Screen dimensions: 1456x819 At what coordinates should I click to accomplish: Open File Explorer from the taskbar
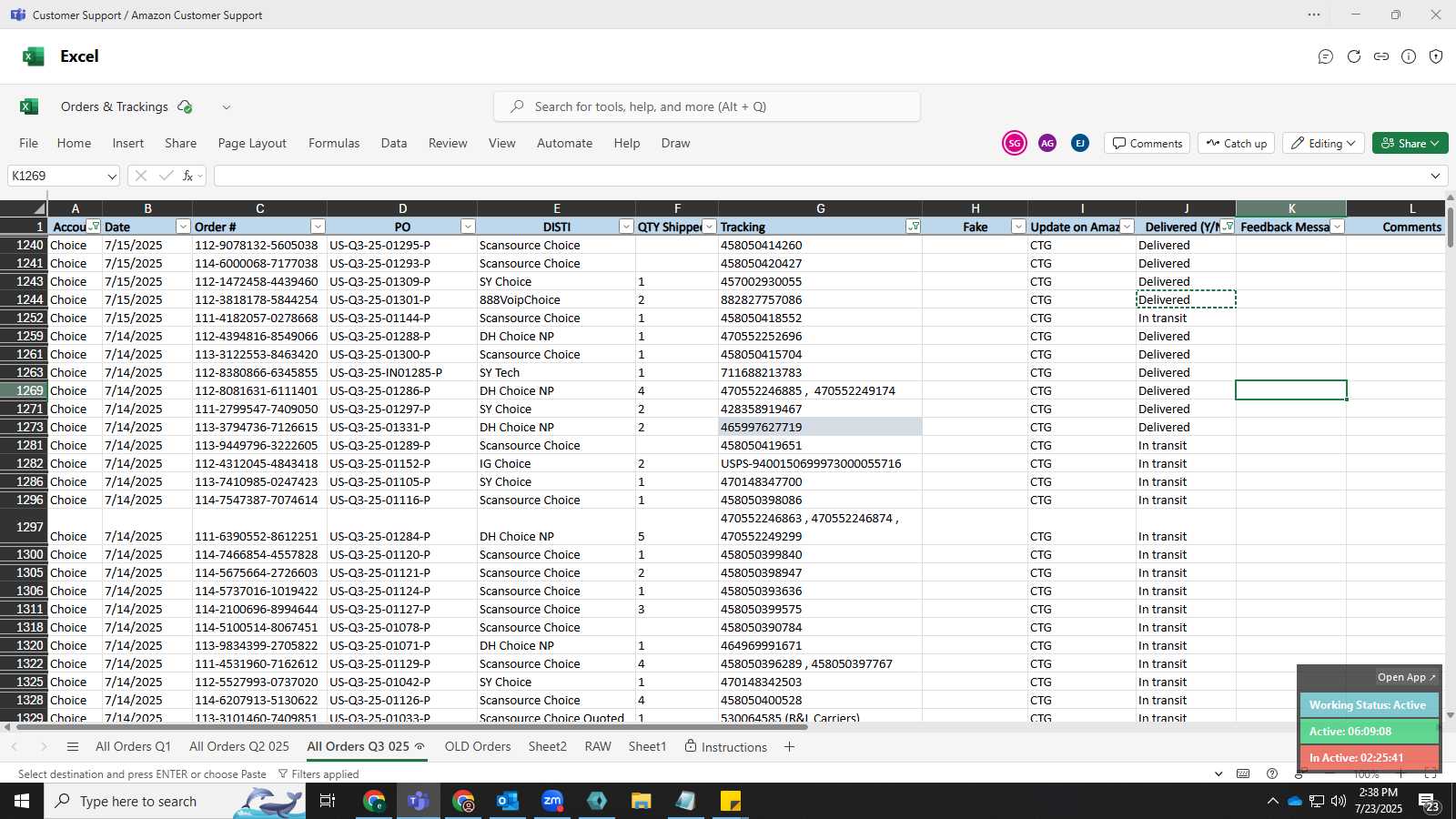[642, 801]
